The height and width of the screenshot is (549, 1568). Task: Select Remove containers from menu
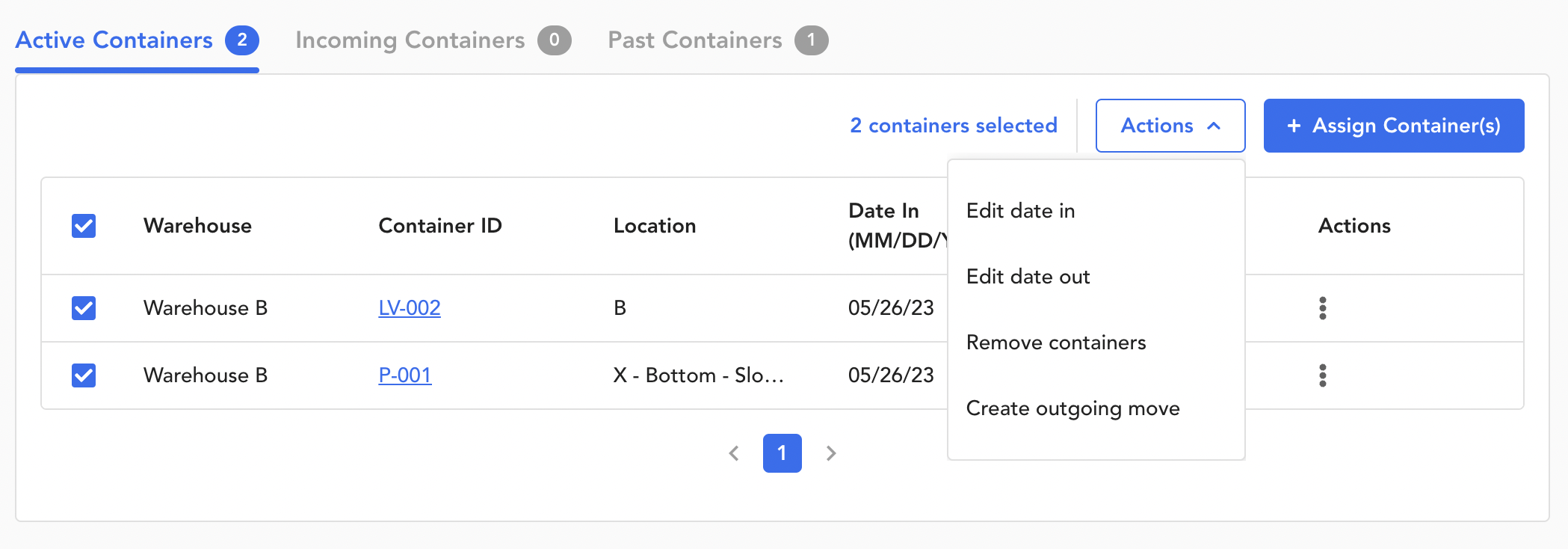[1055, 343]
